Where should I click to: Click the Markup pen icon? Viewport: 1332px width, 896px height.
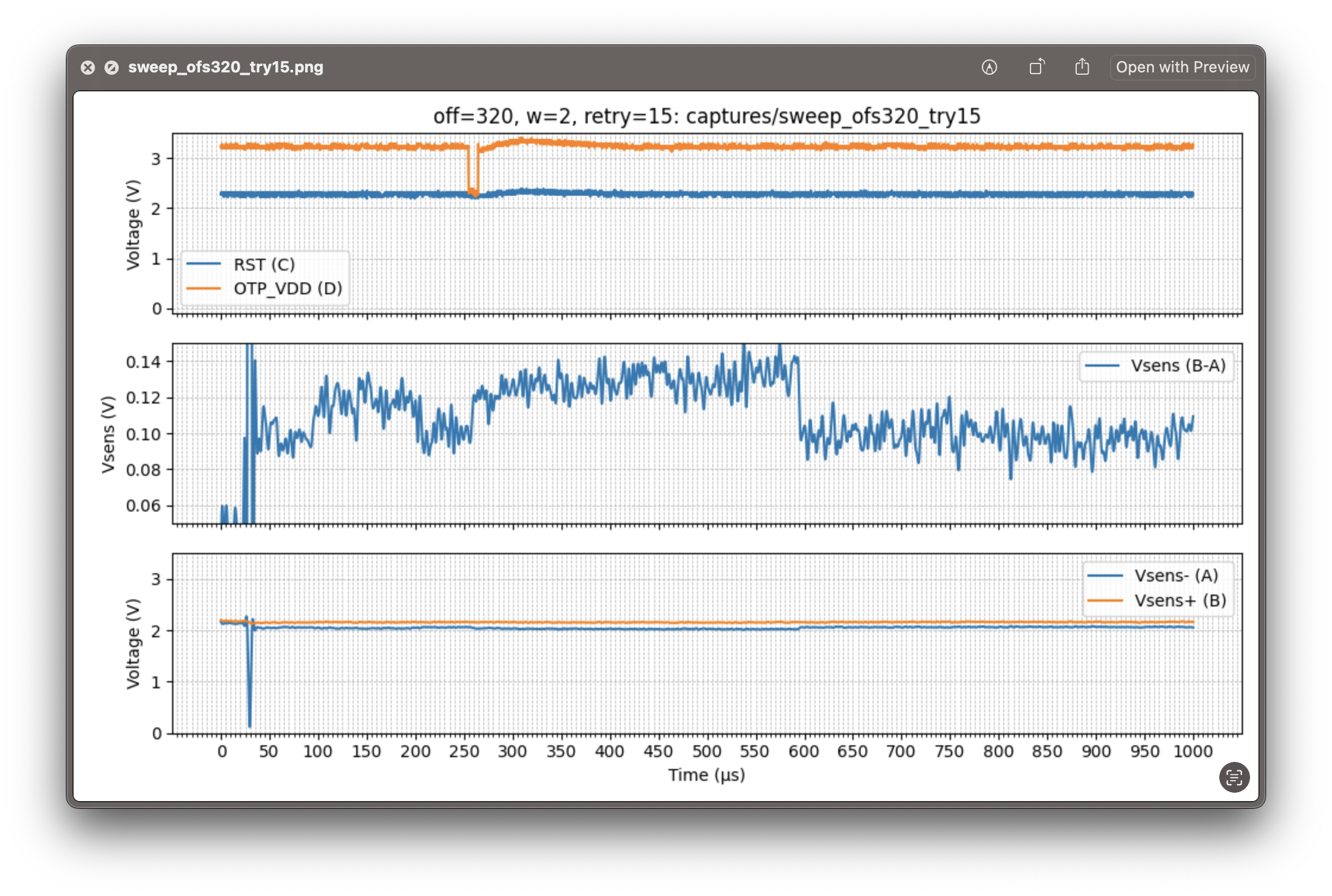(x=989, y=67)
